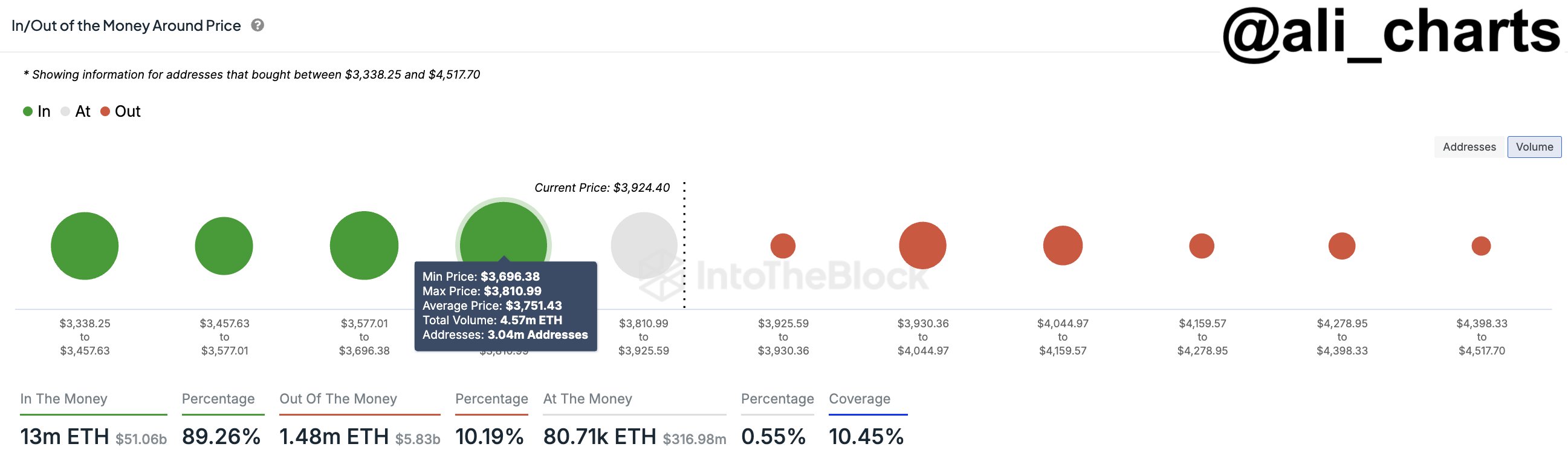
Task: Select the green $3,338.25 to $3,457.63 bubble
Action: coord(85,246)
